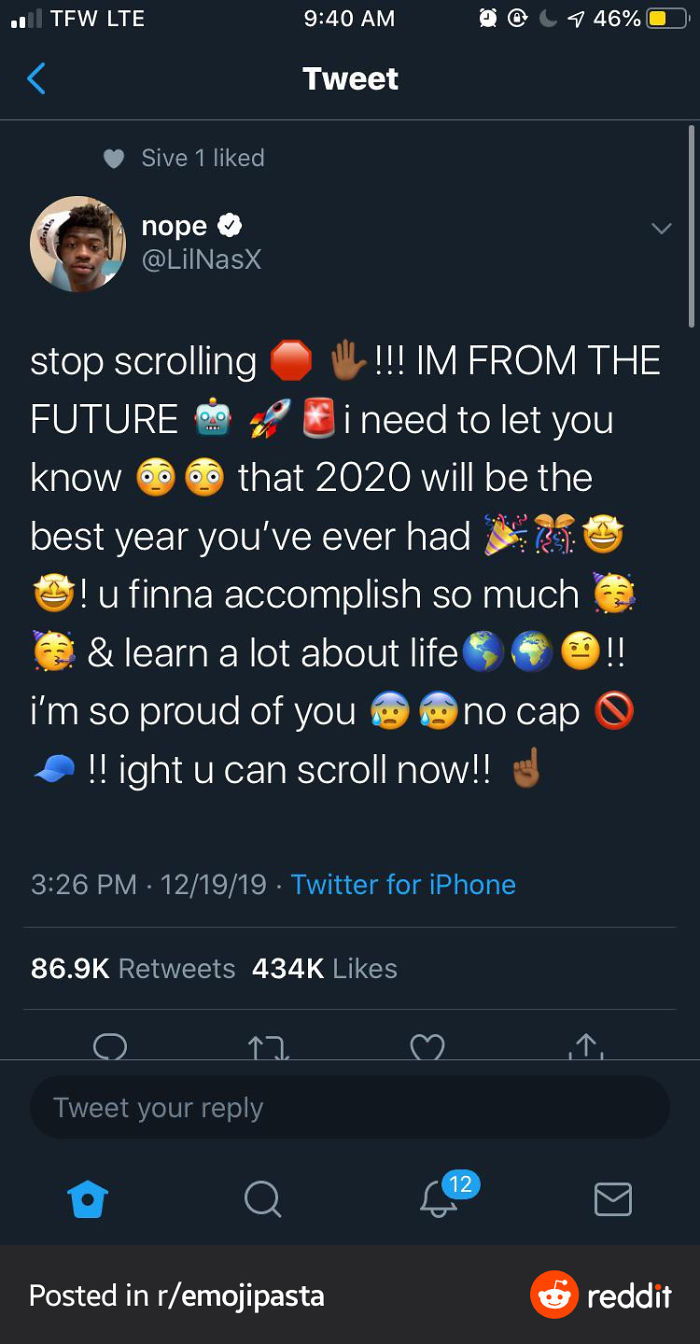
Task: Tap LilNasX's profile picture
Action: point(78,243)
